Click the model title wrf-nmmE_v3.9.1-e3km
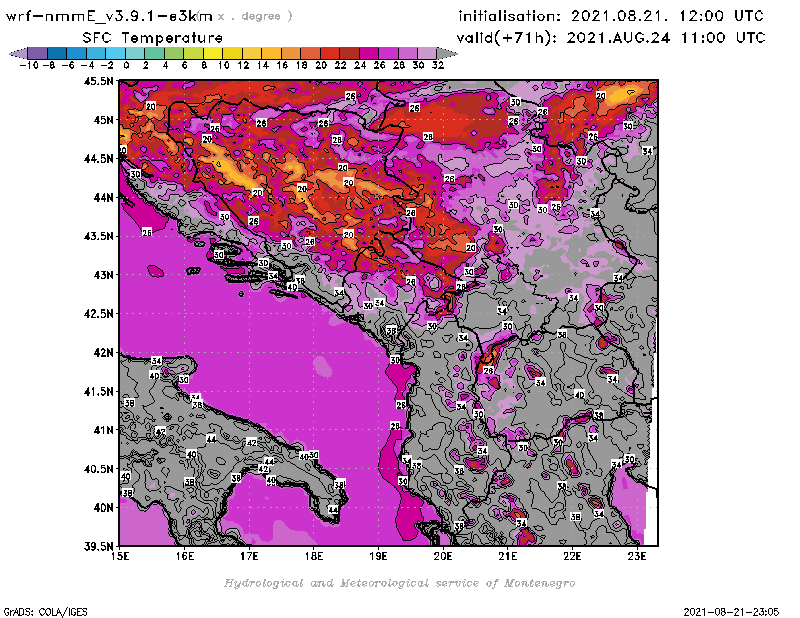This screenshot has width=800, height=618. tap(109, 16)
